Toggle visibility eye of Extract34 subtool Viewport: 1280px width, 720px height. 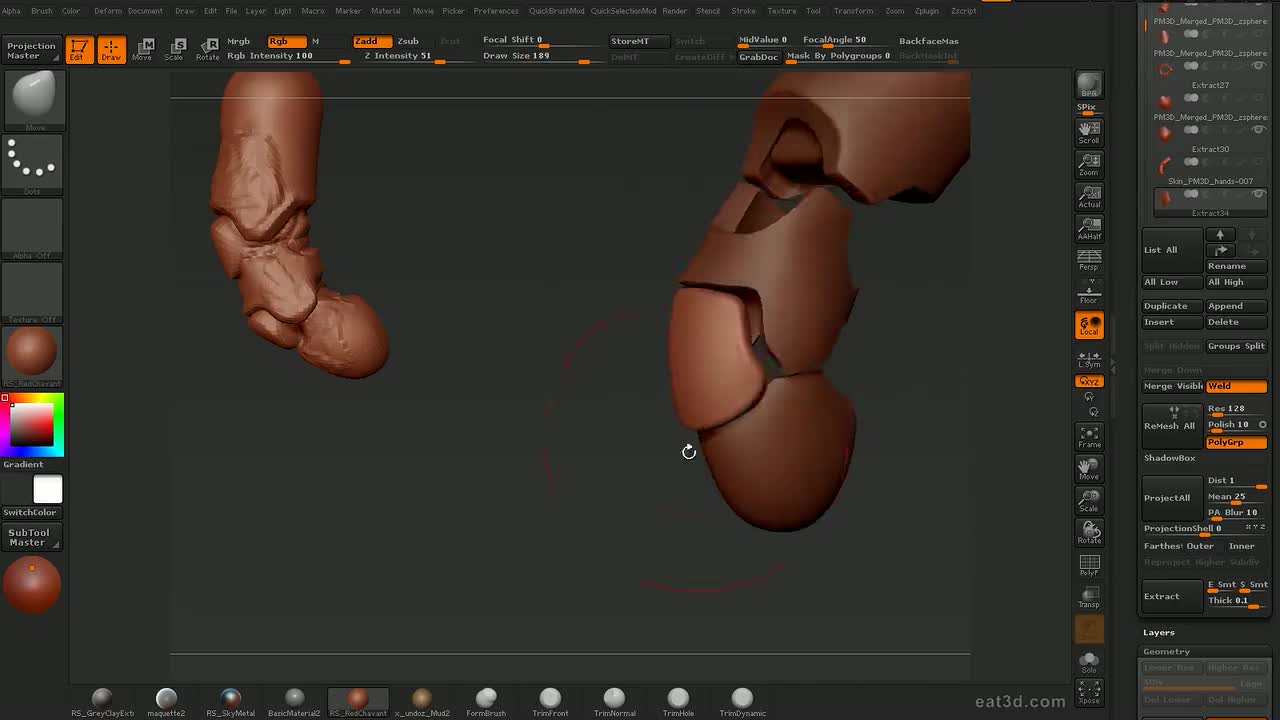point(1258,194)
